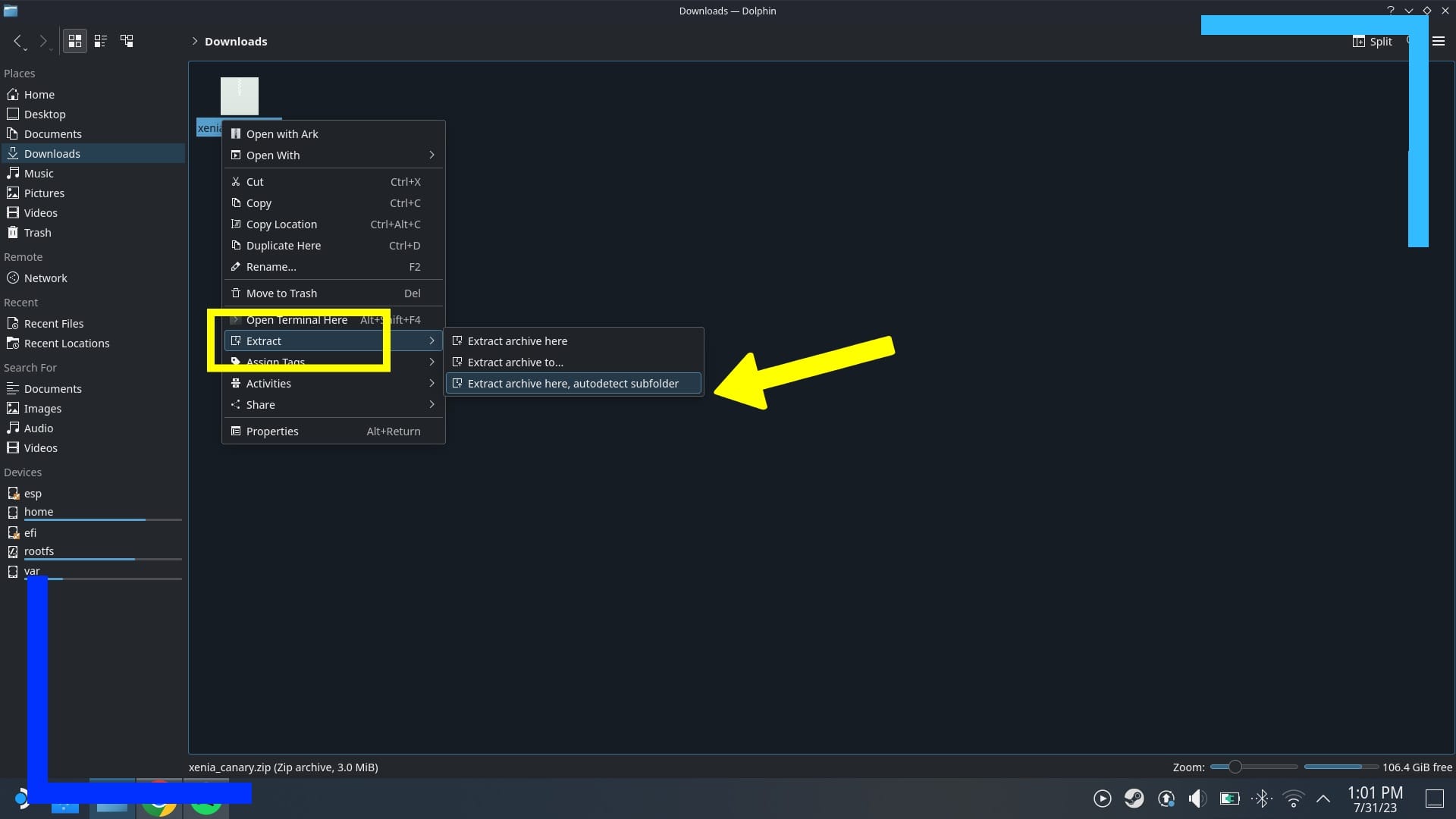Open the Trash from the Places panel

pyautogui.click(x=36, y=232)
